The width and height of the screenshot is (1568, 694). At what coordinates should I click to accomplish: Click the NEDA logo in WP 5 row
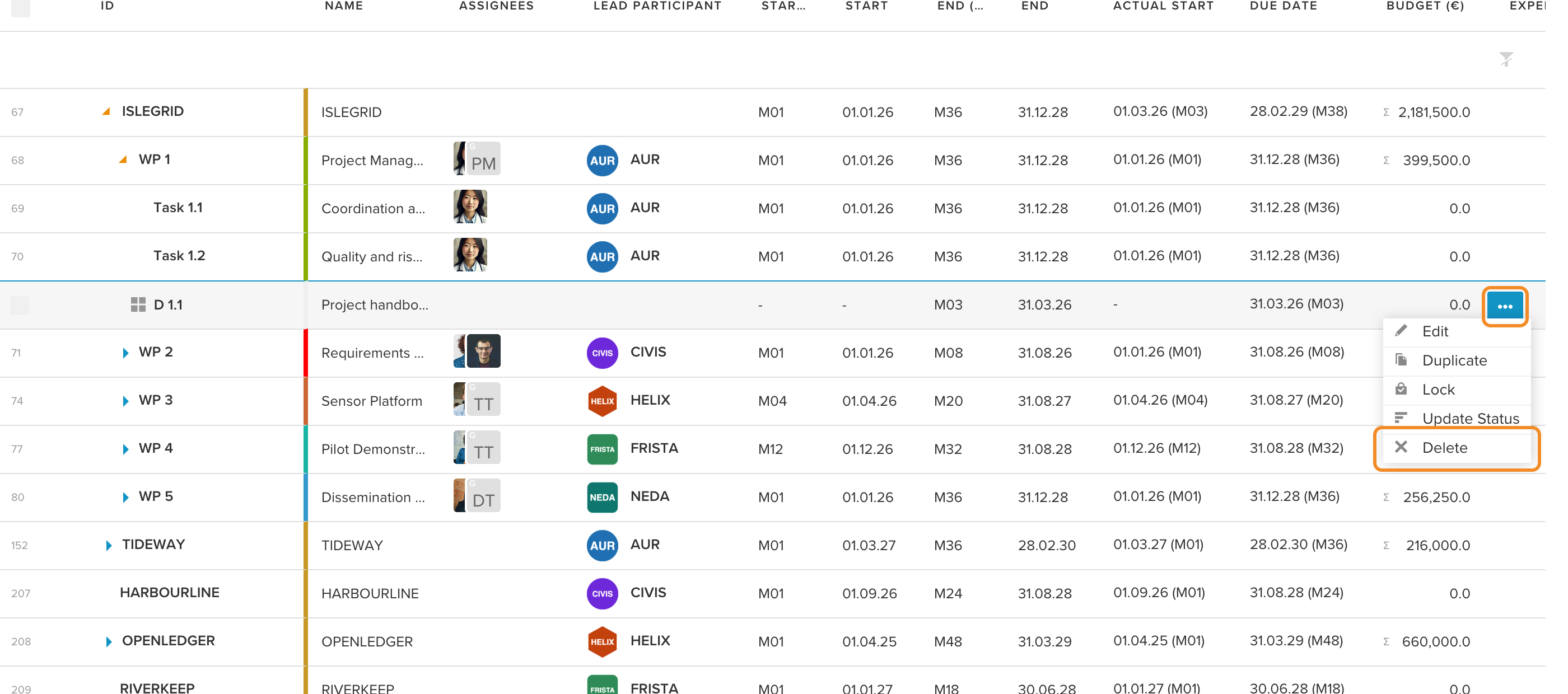pos(602,497)
